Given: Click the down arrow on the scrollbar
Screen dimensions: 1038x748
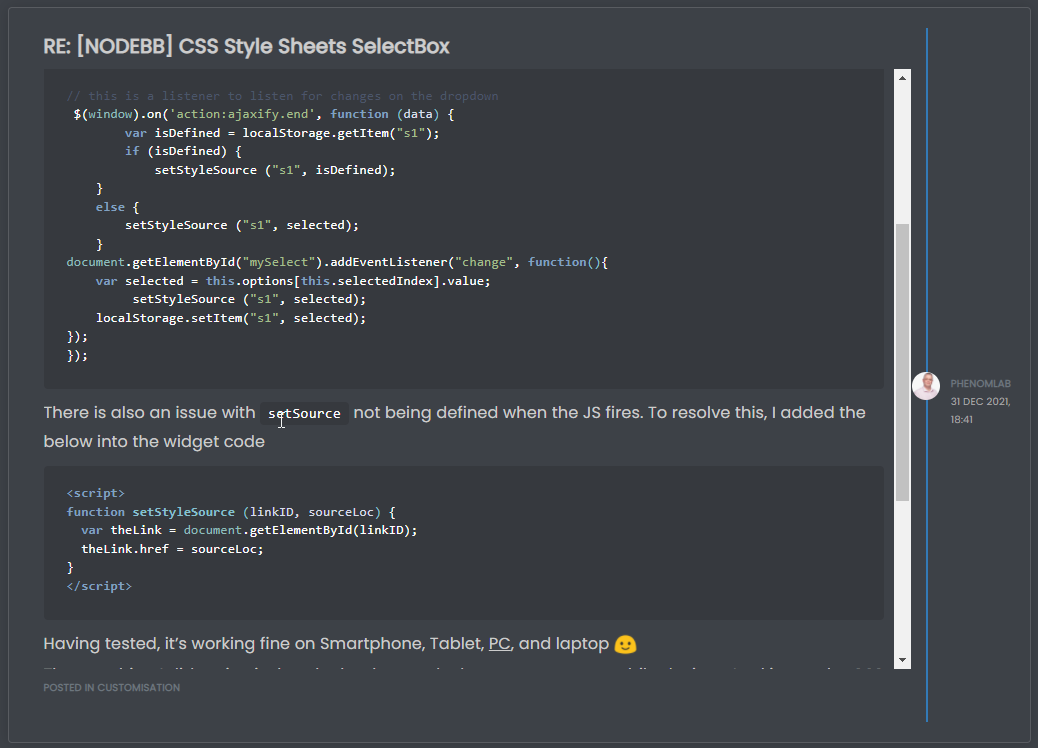Looking at the screenshot, I should click(x=901, y=661).
